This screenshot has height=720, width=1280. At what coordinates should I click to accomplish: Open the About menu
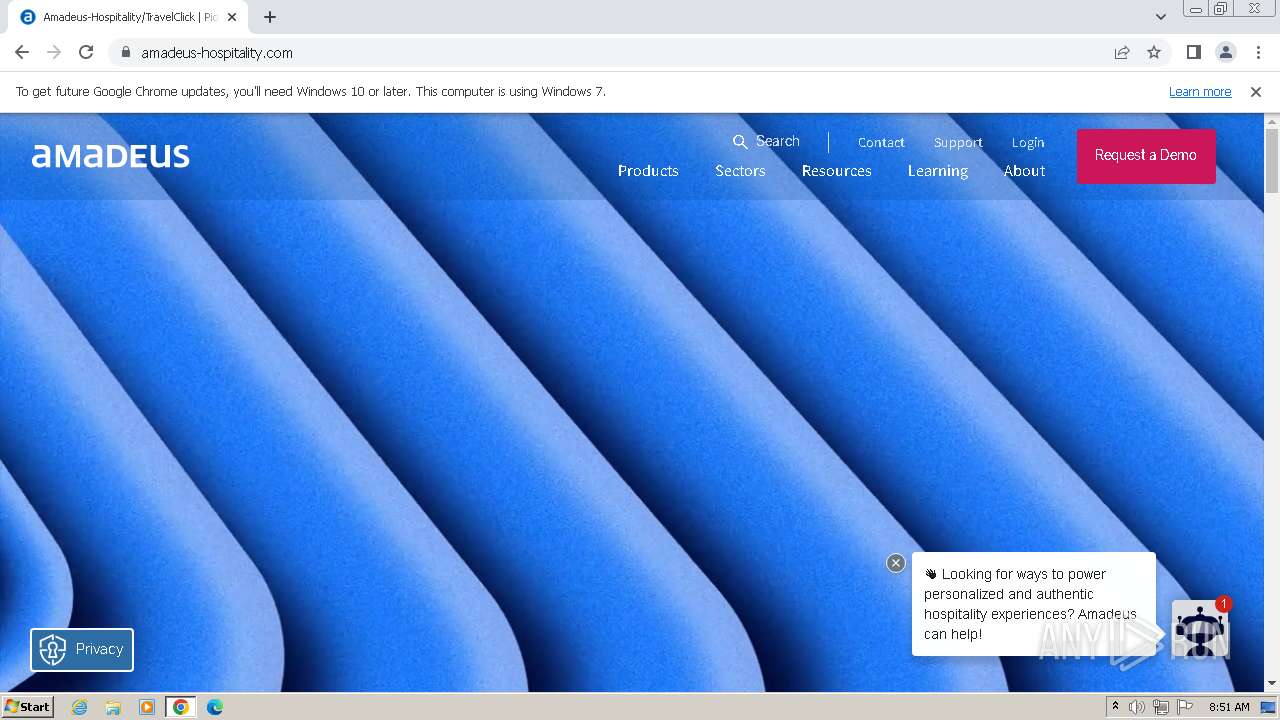(1025, 171)
